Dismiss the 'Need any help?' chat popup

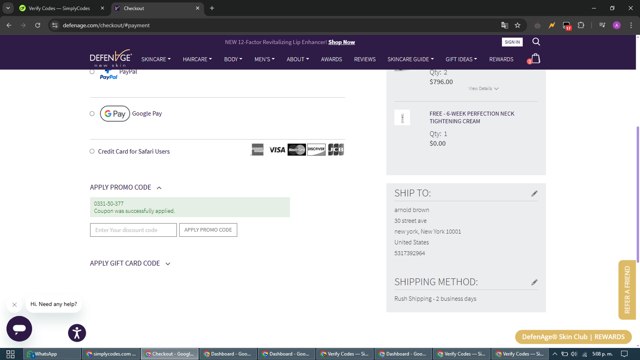tap(14, 304)
